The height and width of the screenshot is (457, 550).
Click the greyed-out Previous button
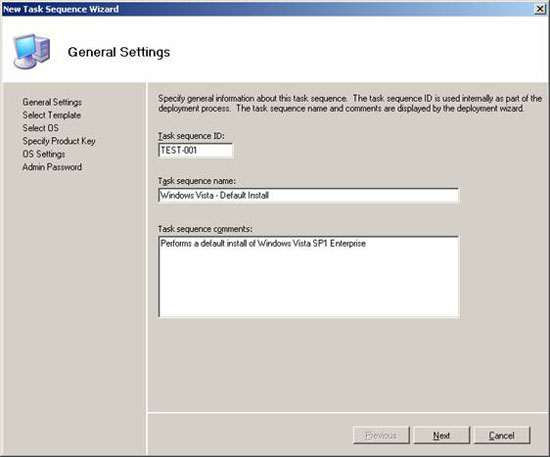tap(381, 435)
